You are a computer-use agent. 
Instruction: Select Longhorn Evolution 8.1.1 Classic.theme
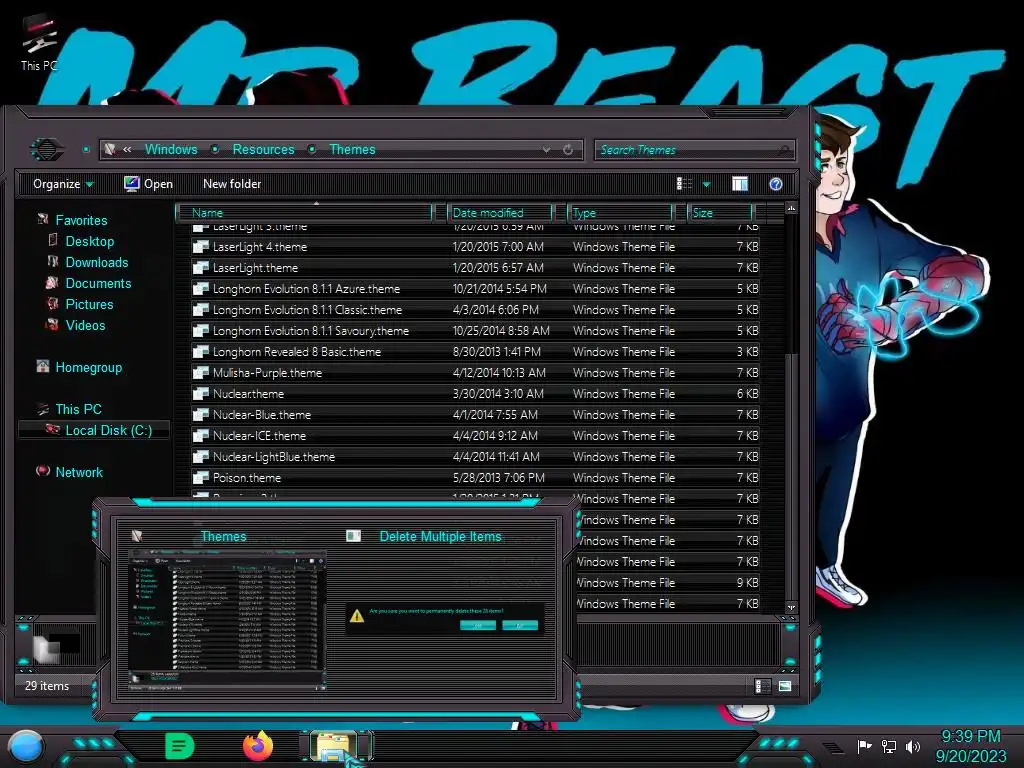308,310
